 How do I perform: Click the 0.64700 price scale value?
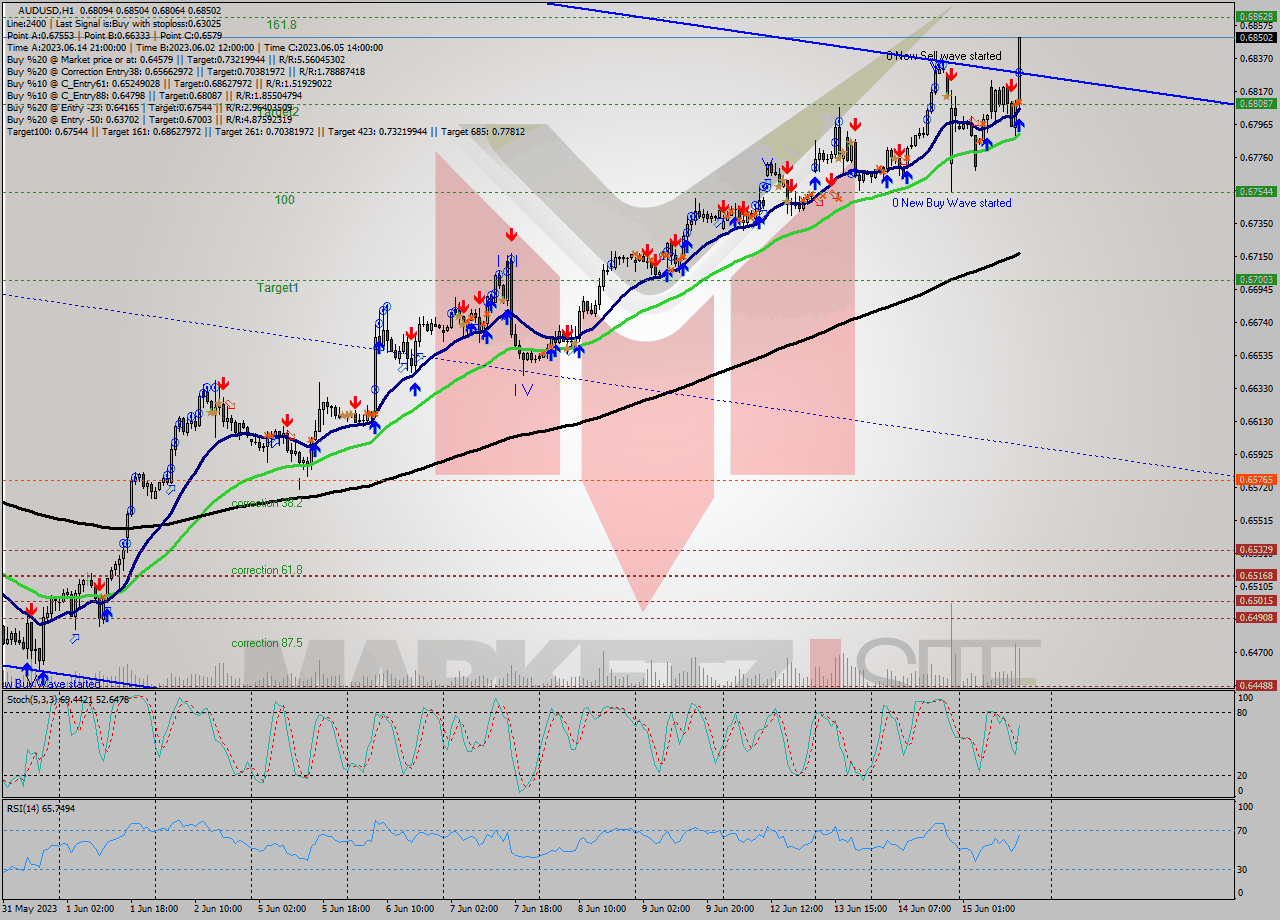click(1256, 652)
